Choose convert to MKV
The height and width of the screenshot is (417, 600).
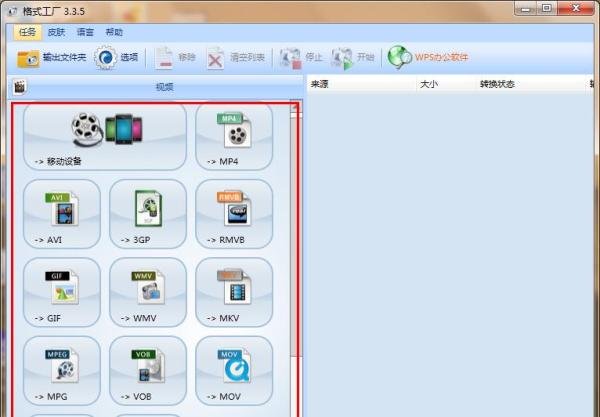point(234,292)
